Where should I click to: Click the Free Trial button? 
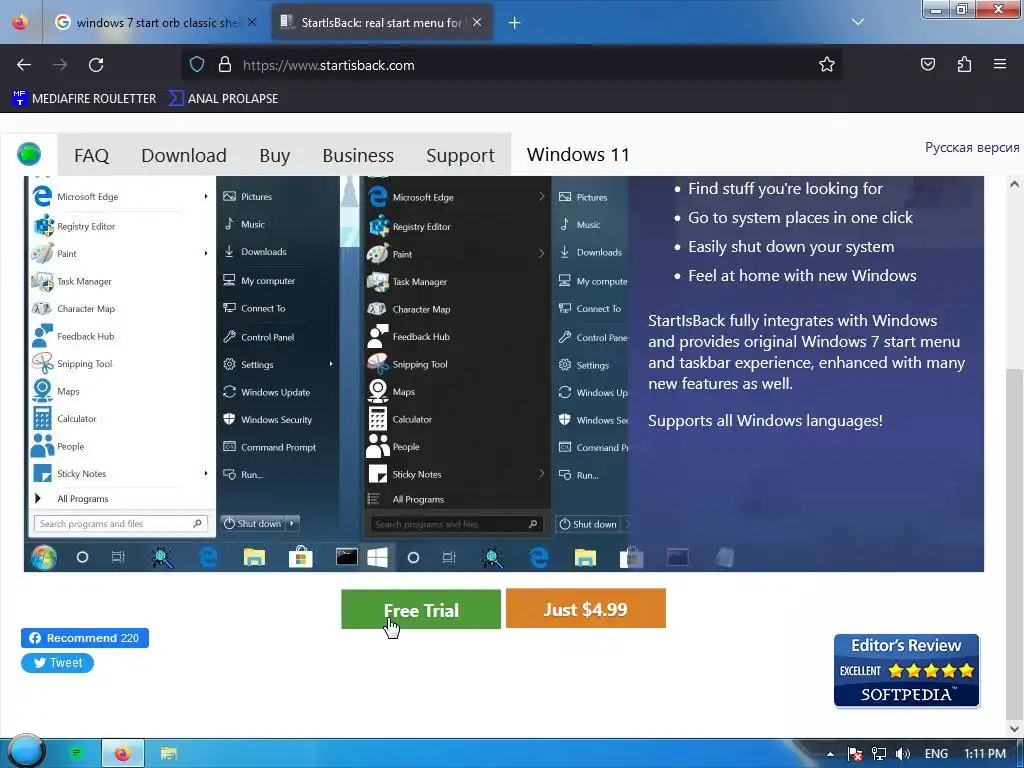[421, 609]
